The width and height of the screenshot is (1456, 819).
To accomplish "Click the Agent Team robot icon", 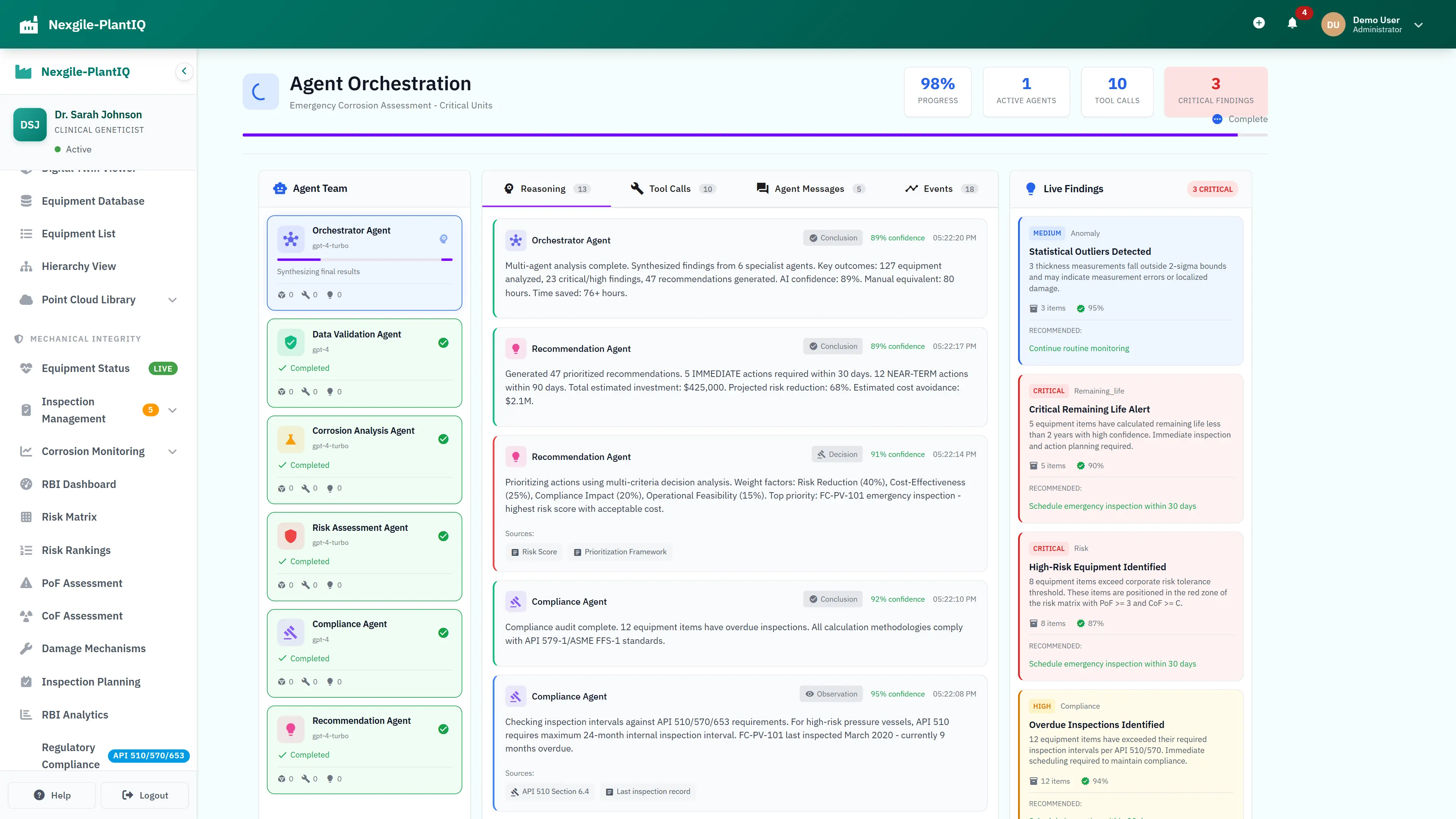I will click(280, 188).
